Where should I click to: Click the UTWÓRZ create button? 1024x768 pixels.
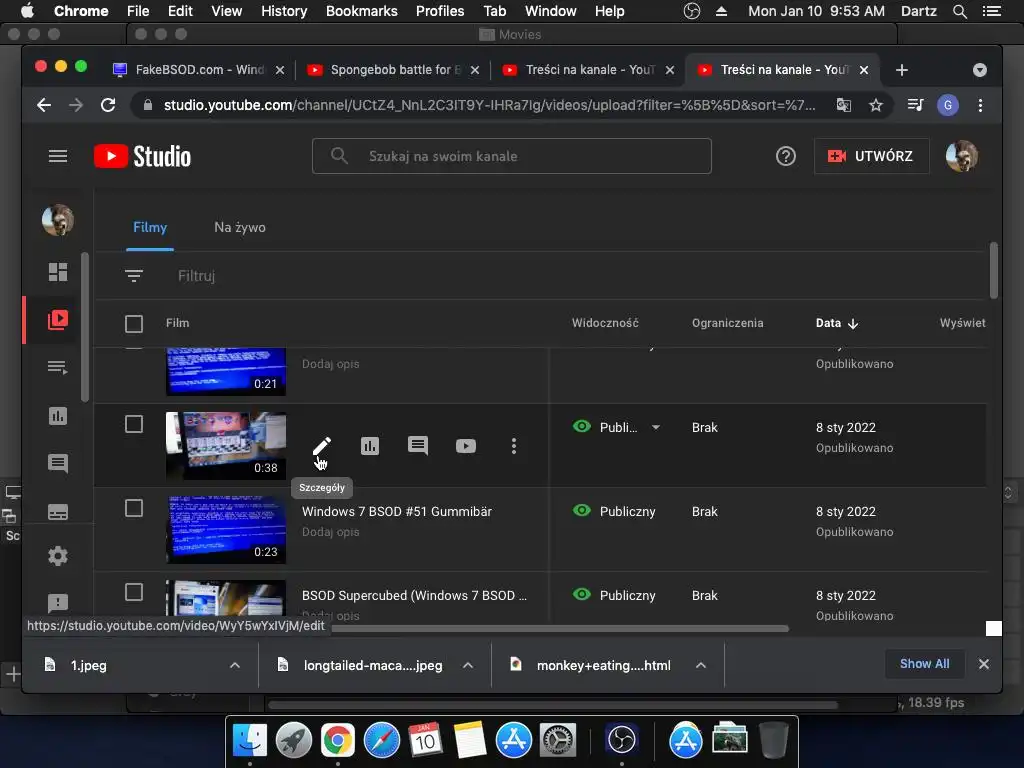[871, 156]
